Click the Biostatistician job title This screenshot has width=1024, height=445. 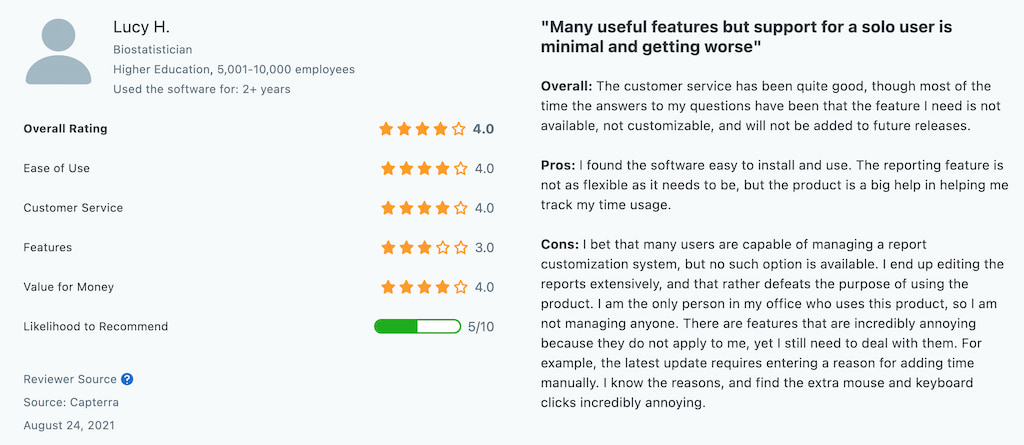(x=153, y=49)
